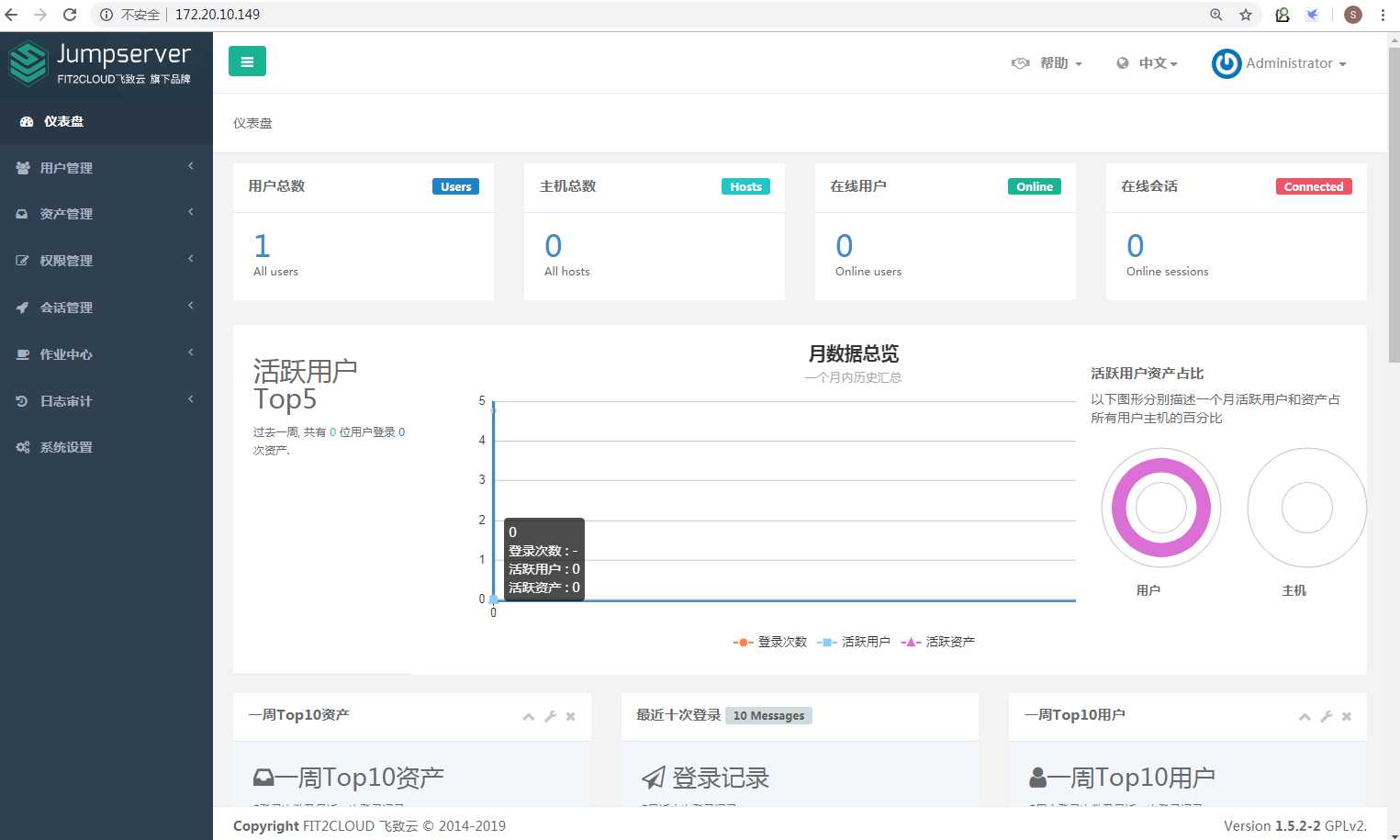
Task: Click the 仪表盘 breadcrumb title
Action: 252,123
